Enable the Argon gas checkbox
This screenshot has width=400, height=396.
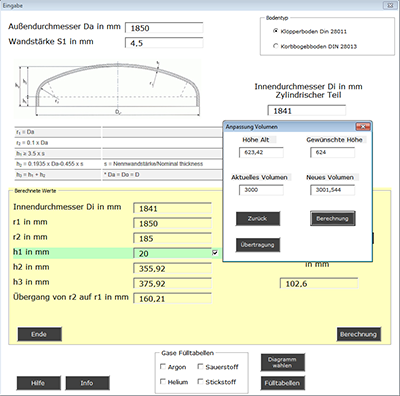pos(163,367)
